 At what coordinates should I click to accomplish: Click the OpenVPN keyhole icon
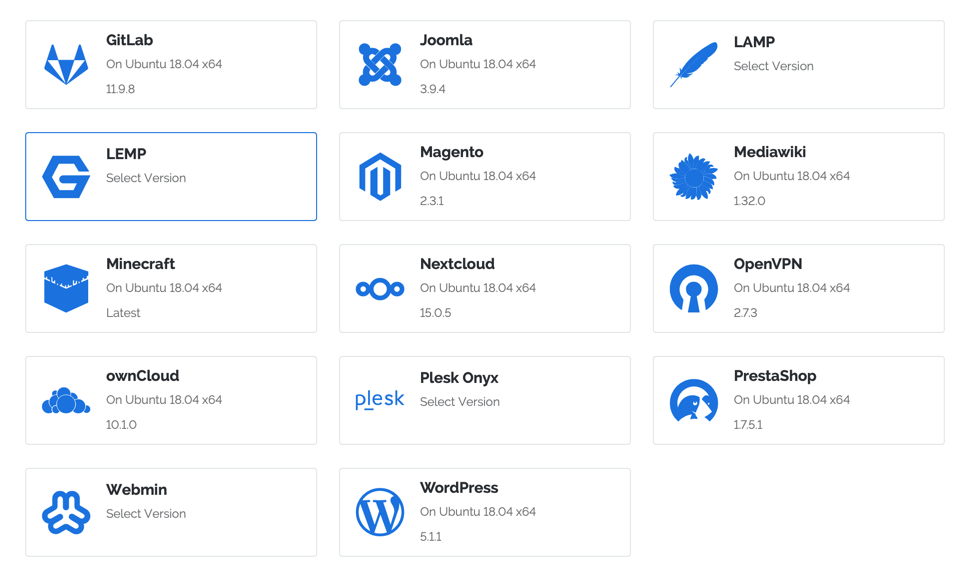click(693, 288)
